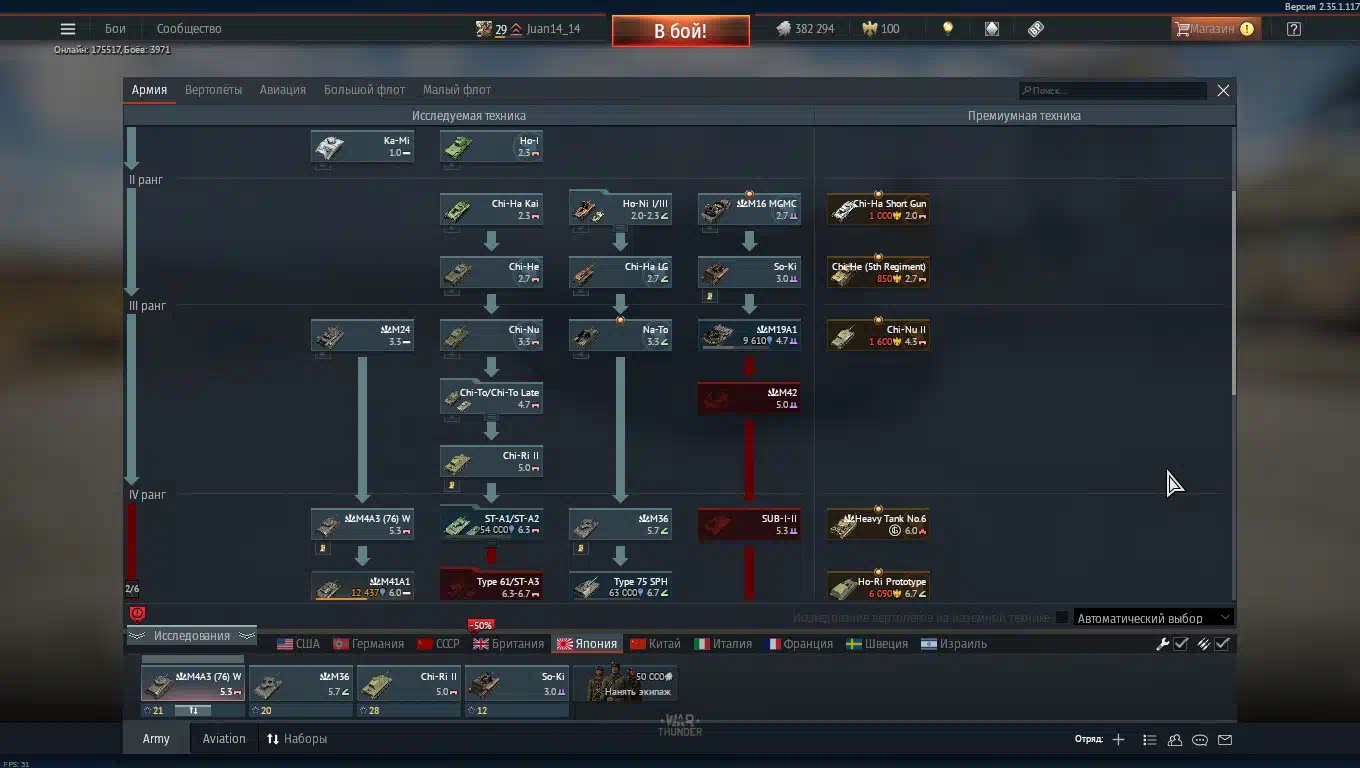
Task: Select Chi-Ri II card in research tree
Action: [491, 462]
